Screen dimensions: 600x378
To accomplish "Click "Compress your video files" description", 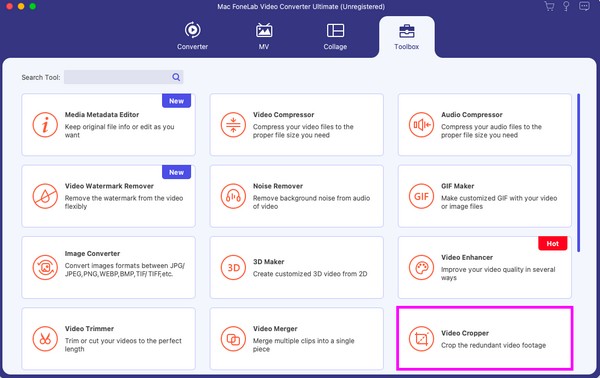I will click(303, 131).
